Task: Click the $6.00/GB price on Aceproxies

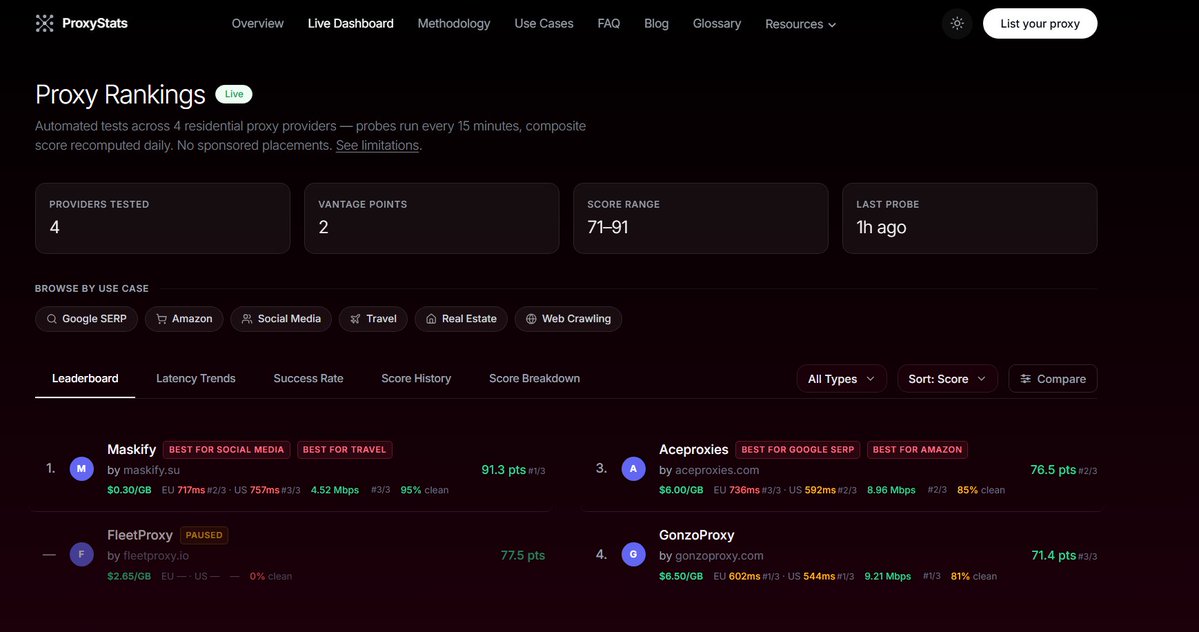Action: [x=681, y=490]
